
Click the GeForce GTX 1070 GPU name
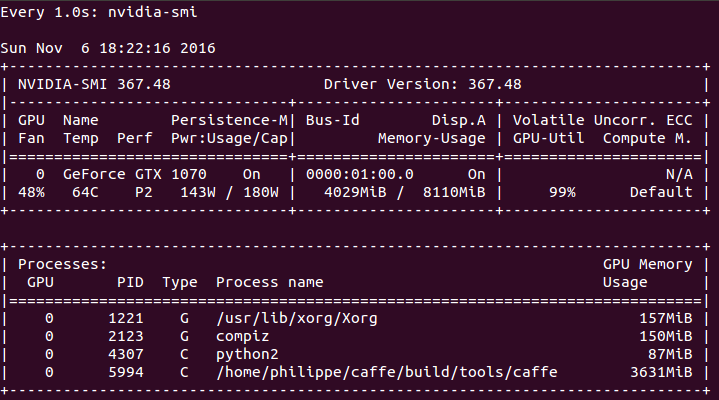click(x=135, y=174)
